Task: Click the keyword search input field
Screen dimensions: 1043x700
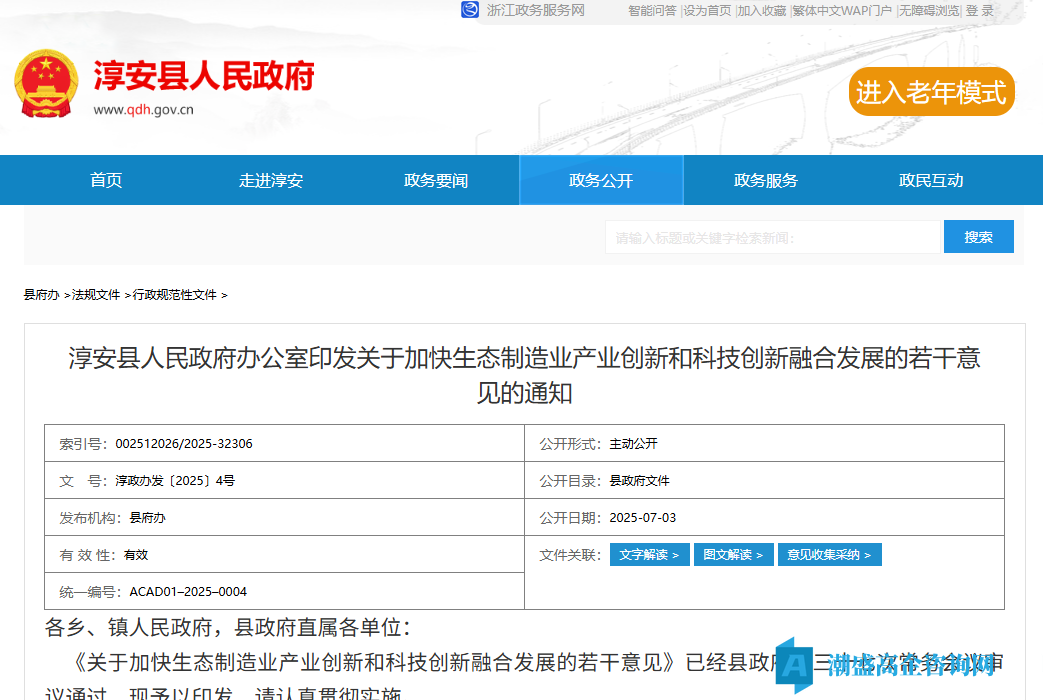Action: click(773, 237)
